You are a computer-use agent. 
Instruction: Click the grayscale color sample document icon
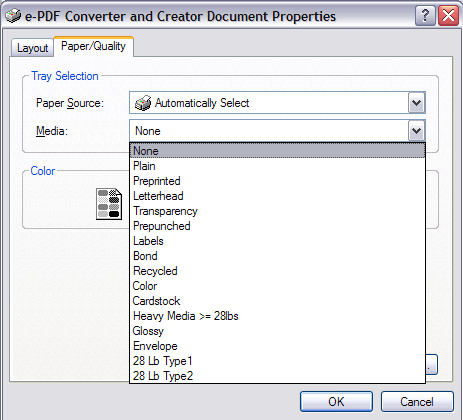(109, 204)
